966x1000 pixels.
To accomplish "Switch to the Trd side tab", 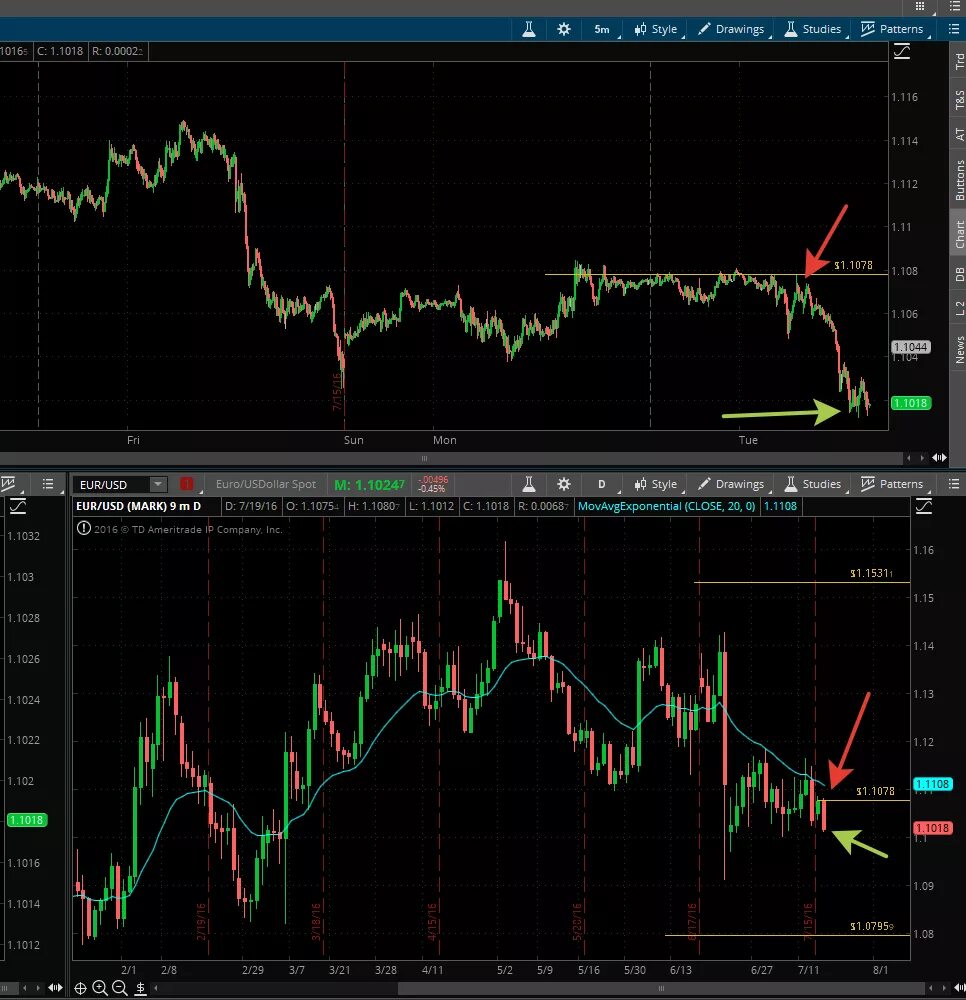I will pyautogui.click(x=958, y=61).
